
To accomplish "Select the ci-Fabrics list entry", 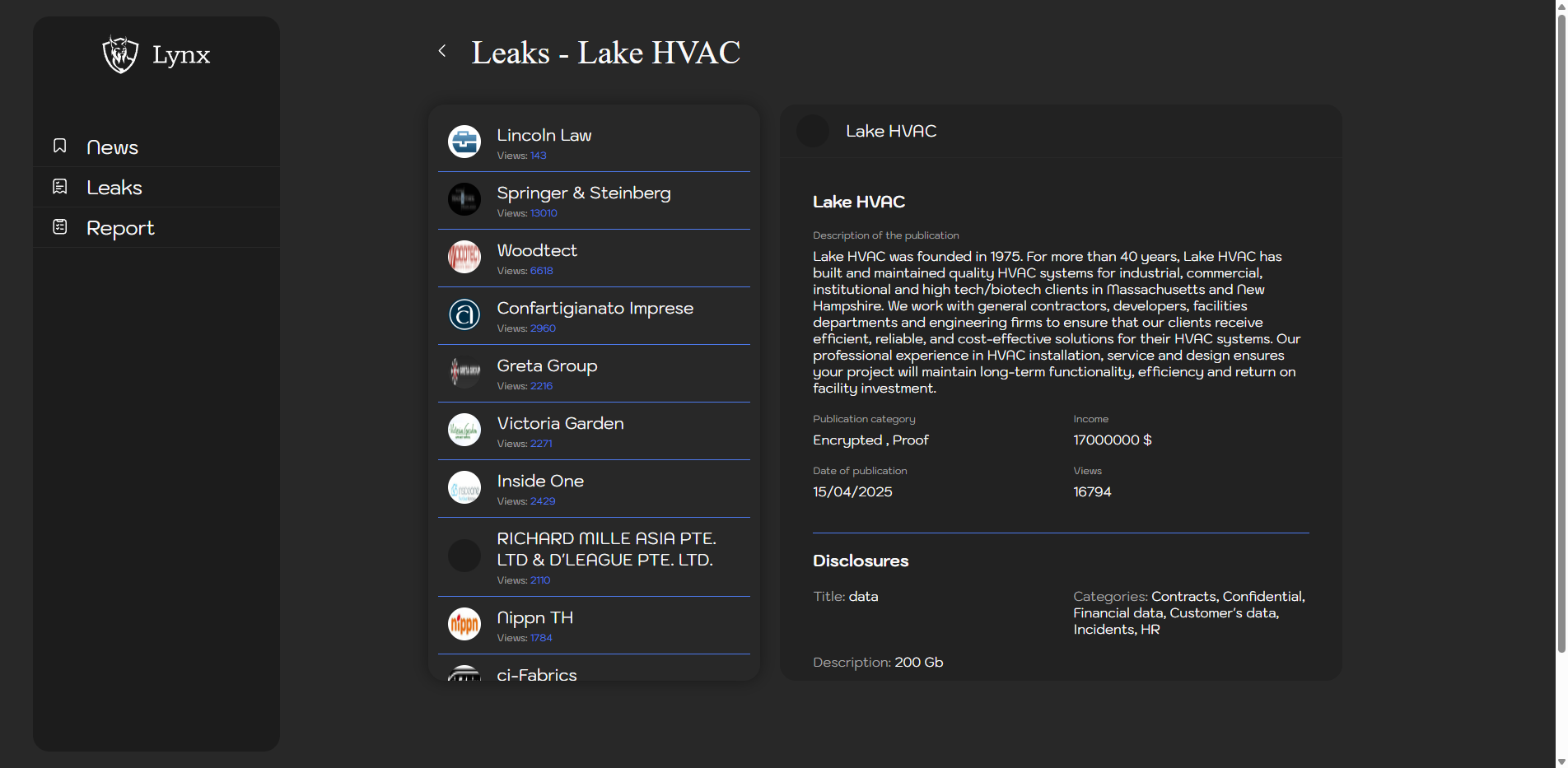I will tap(537, 674).
